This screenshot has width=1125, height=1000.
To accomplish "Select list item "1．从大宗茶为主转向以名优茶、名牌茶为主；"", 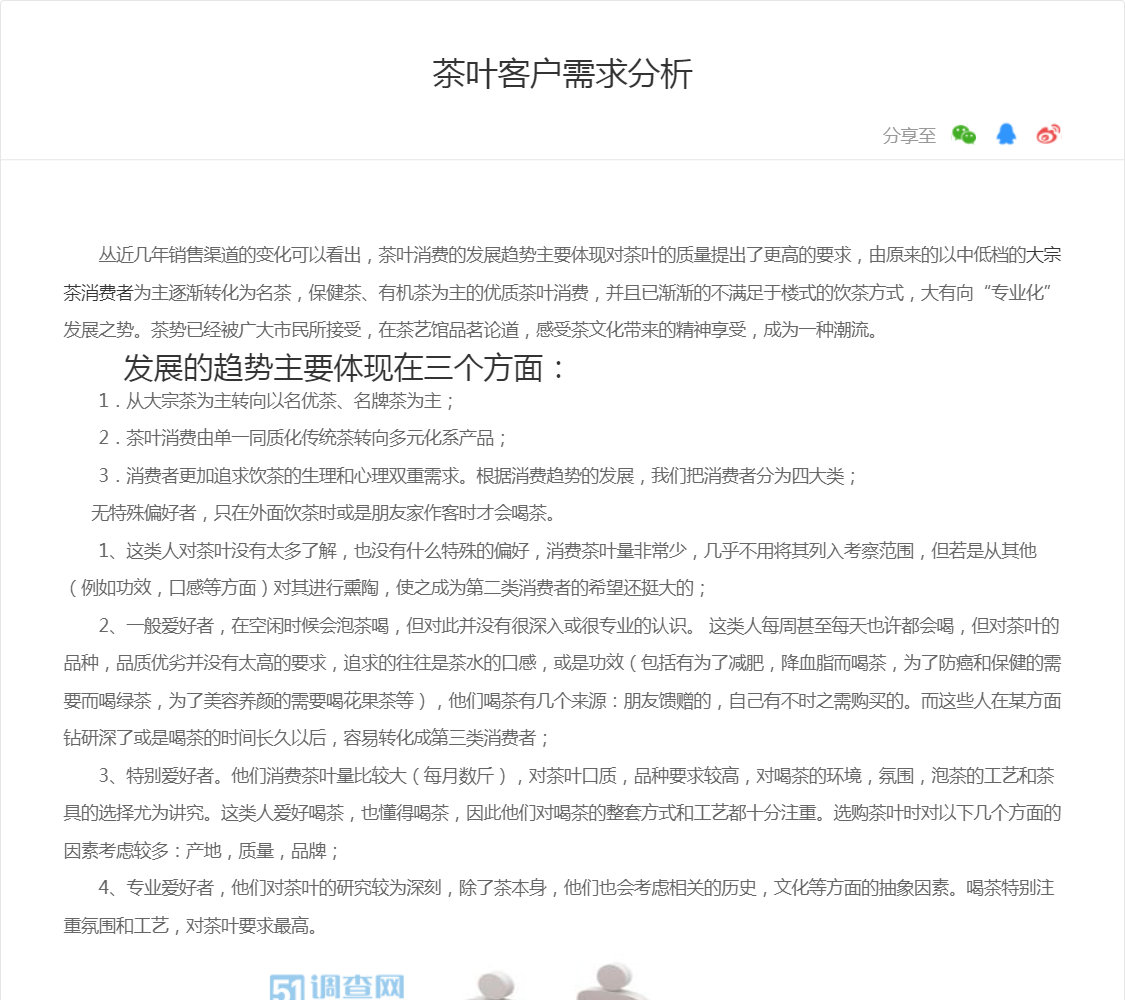I will pyautogui.click(x=276, y=401).
